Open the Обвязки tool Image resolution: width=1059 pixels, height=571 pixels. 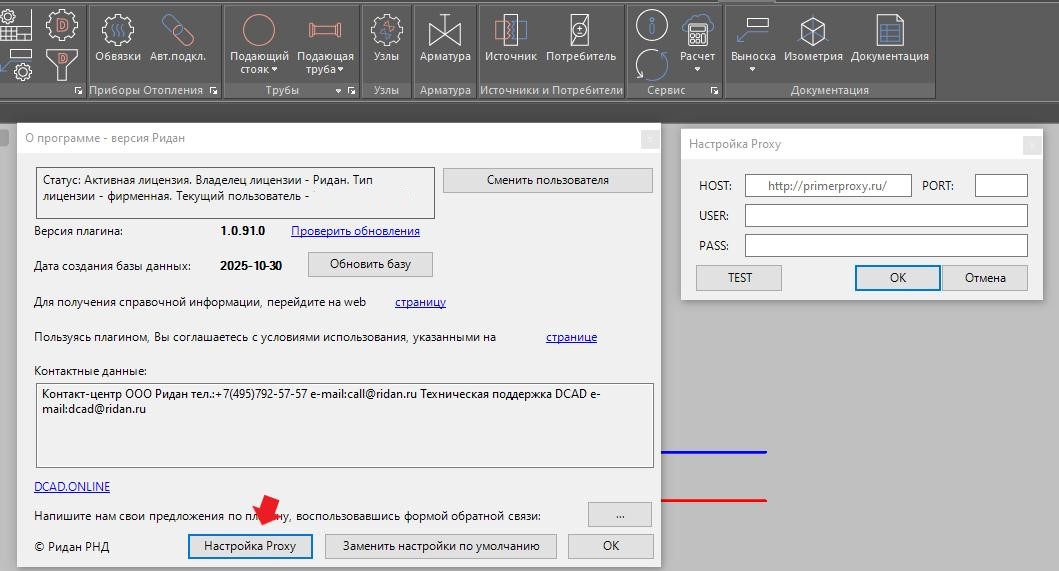[118, 39]
